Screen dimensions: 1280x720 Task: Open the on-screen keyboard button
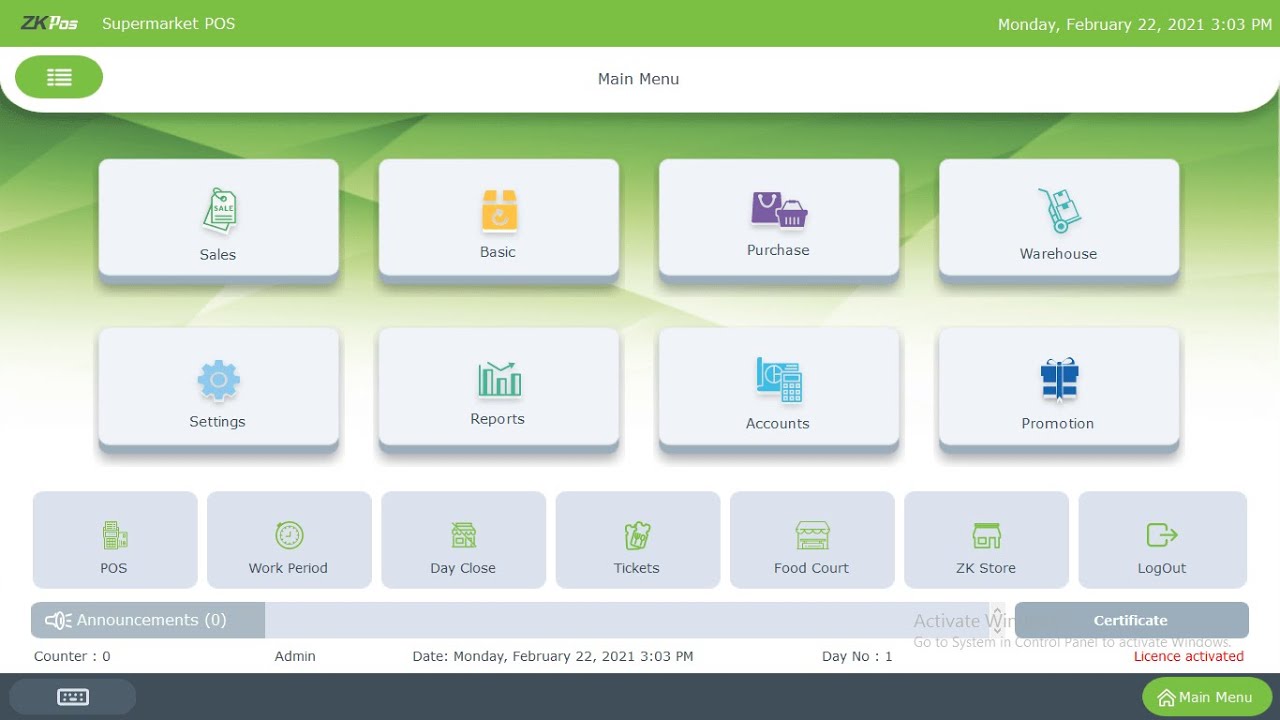[x=73, y=697]
